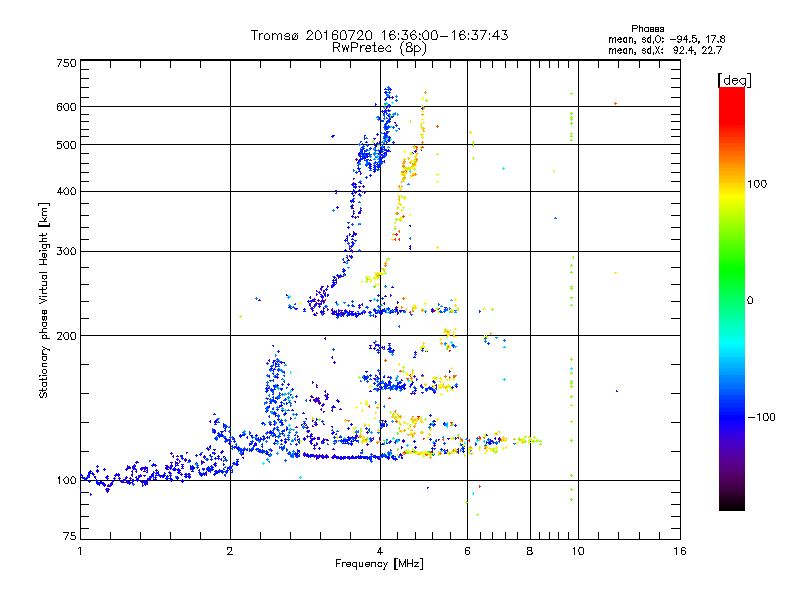Click the y-axis tick label '600'
Screen dimensions: 800x600
click(x=66, y=107)
